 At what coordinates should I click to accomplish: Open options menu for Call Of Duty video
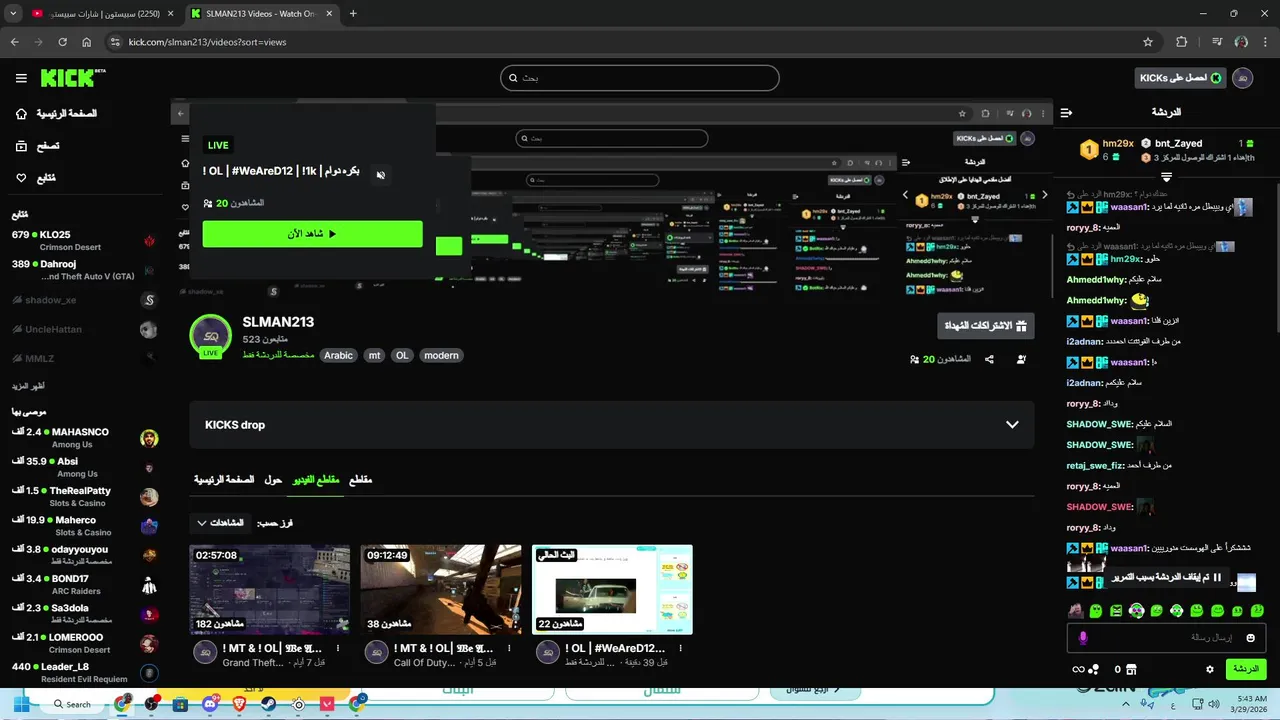508,649
